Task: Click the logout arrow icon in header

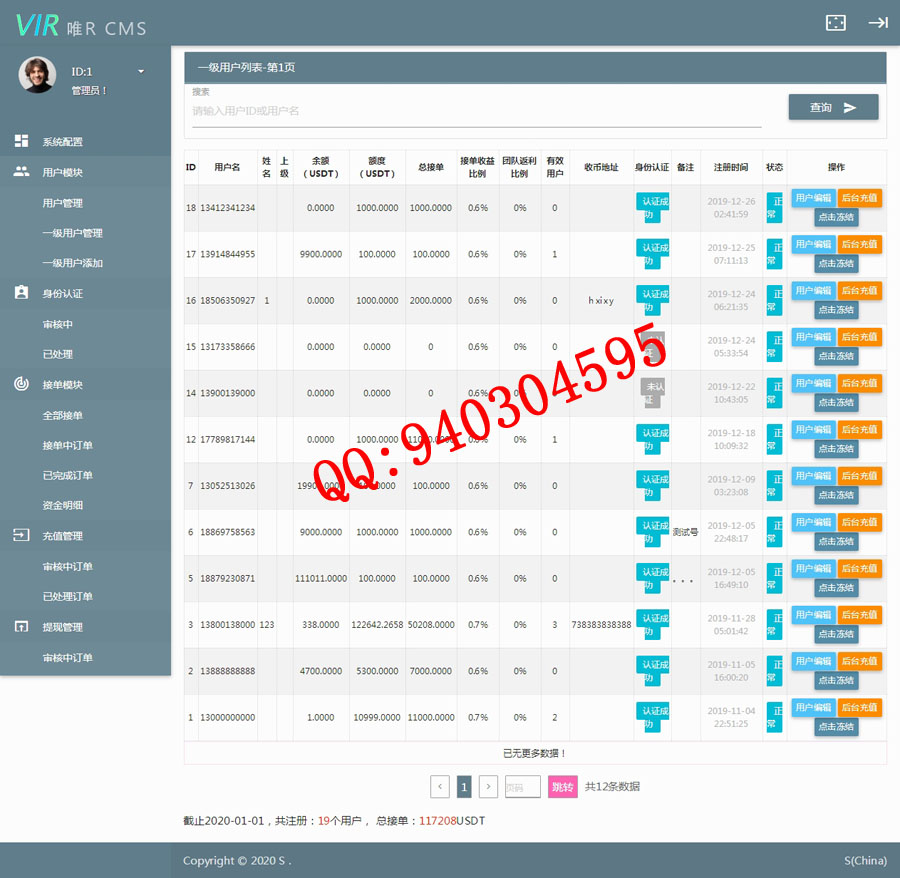Action: pyautogui.click(x=877, y=23)
